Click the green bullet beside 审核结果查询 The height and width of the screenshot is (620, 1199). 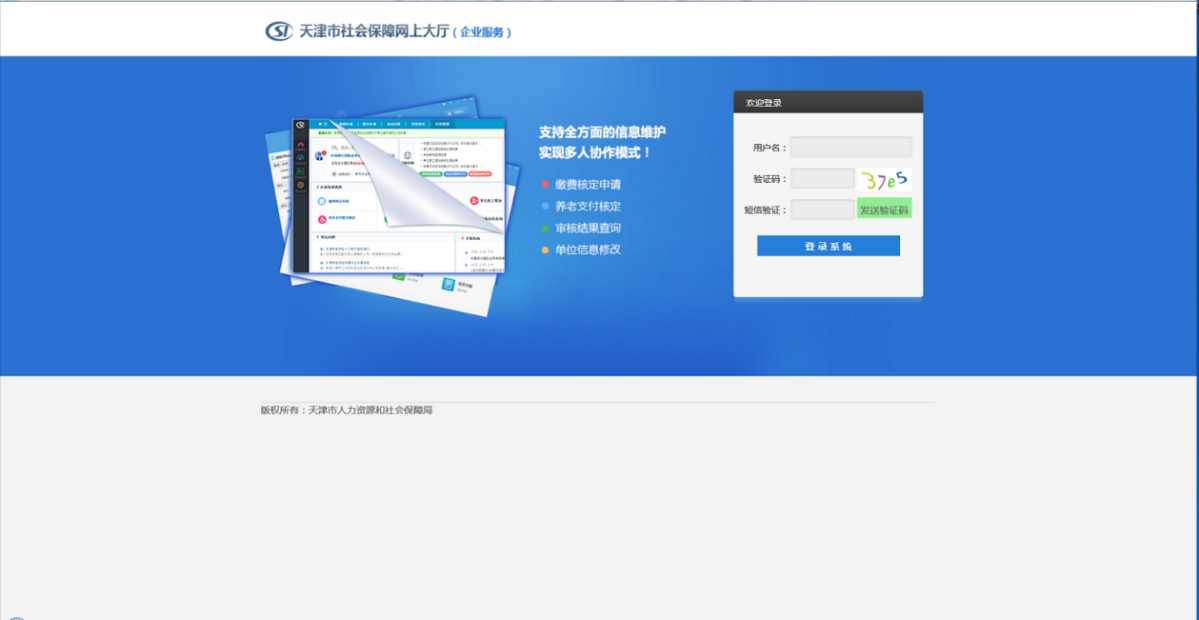[545, 229]
